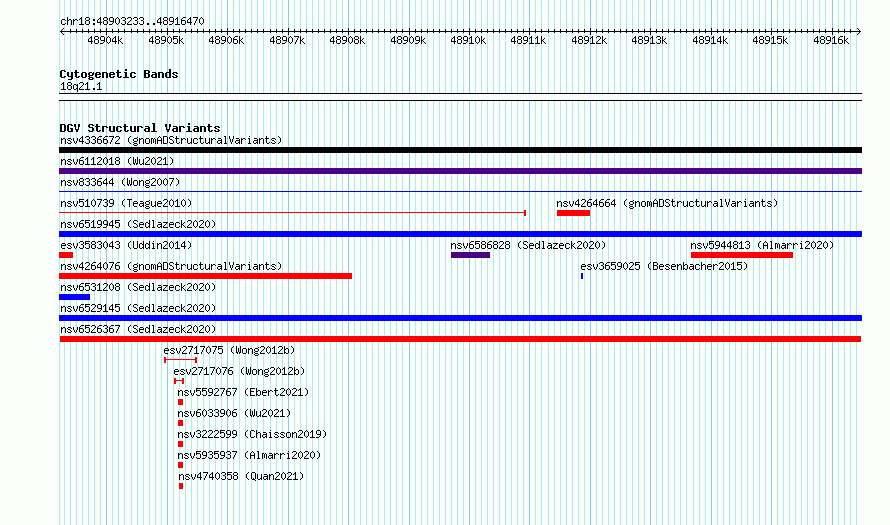Click the 48904k ruler tick label
The height and width of the screenshot is (525, 890).
[x=105, y=40]
